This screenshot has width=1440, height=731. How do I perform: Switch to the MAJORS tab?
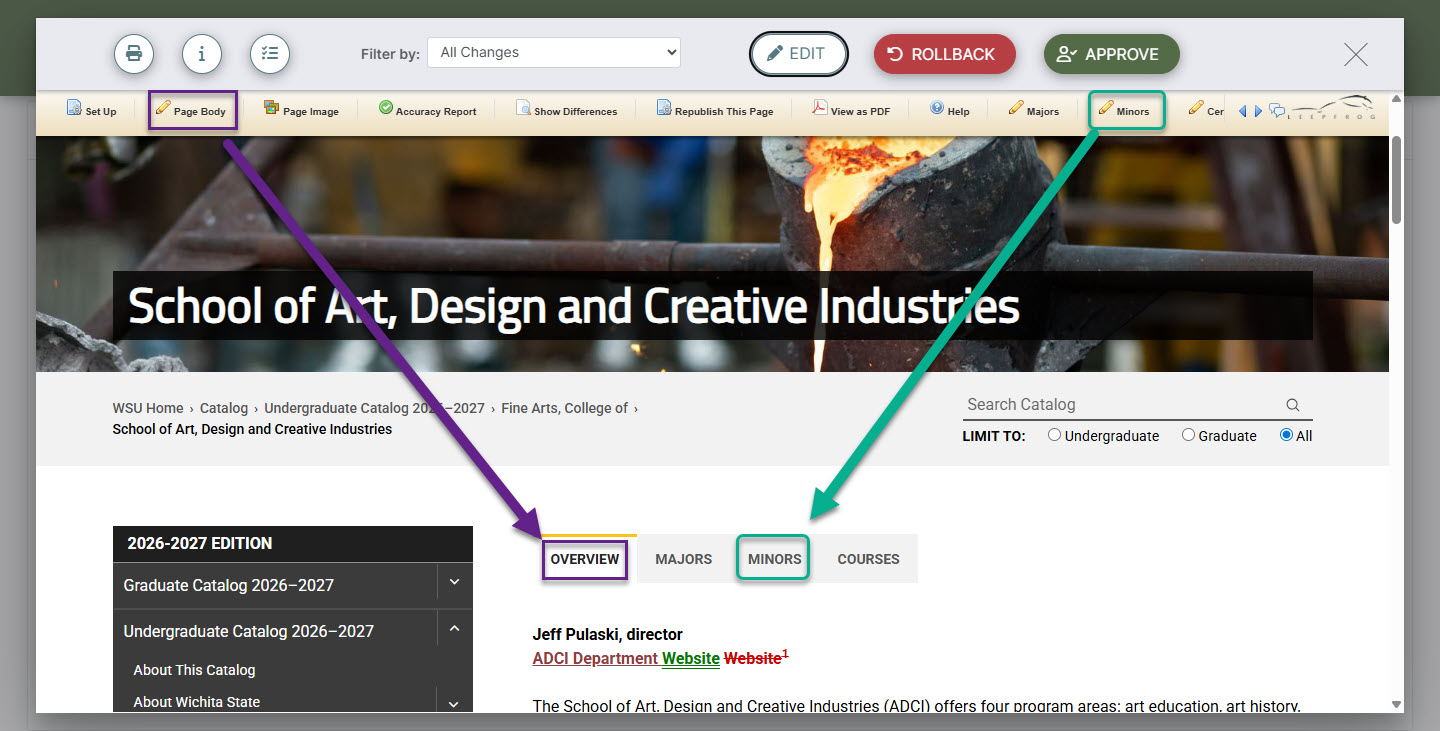coord(684,559)
